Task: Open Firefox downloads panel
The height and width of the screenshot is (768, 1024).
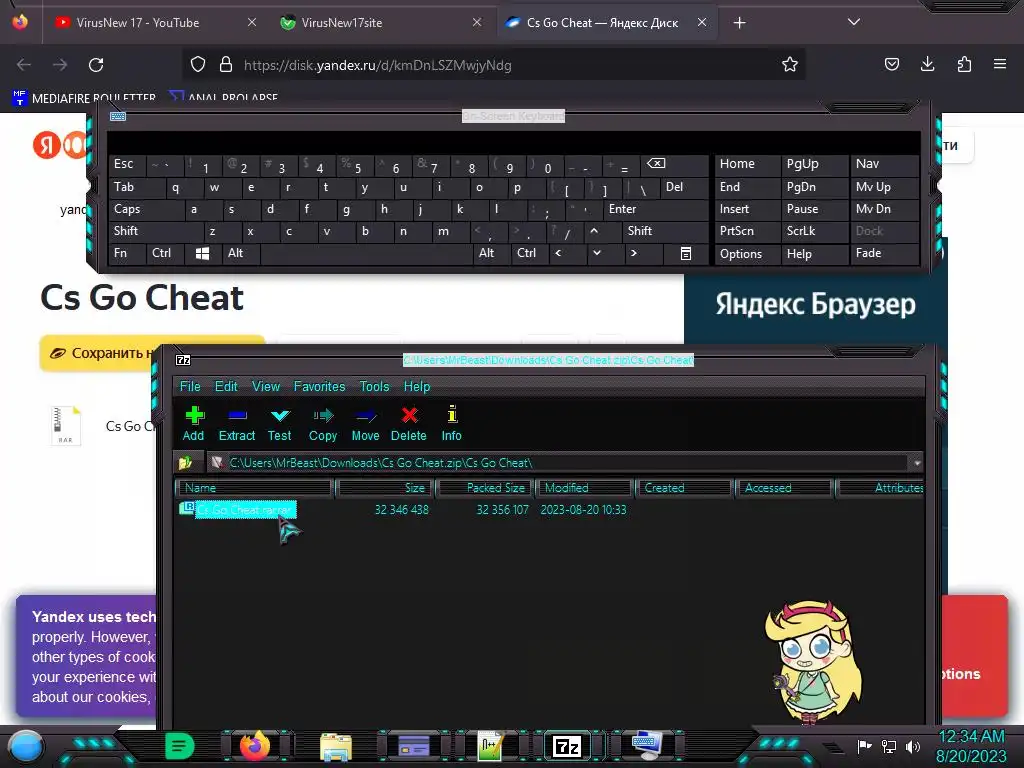Action: [927, 64]
